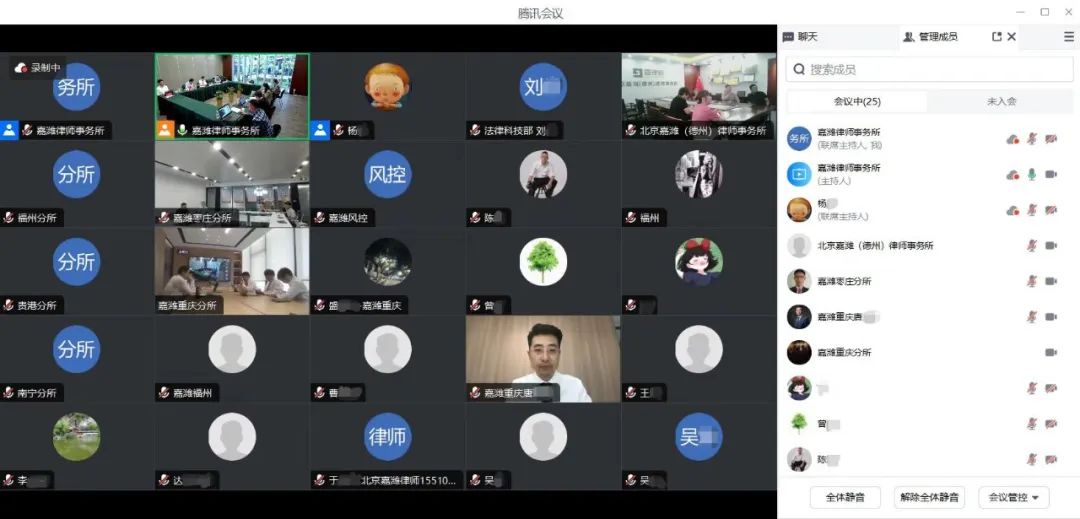Unmute 陈 microphone in member list
Viewport: 1080px width, 519px height.
[1032, 459]
